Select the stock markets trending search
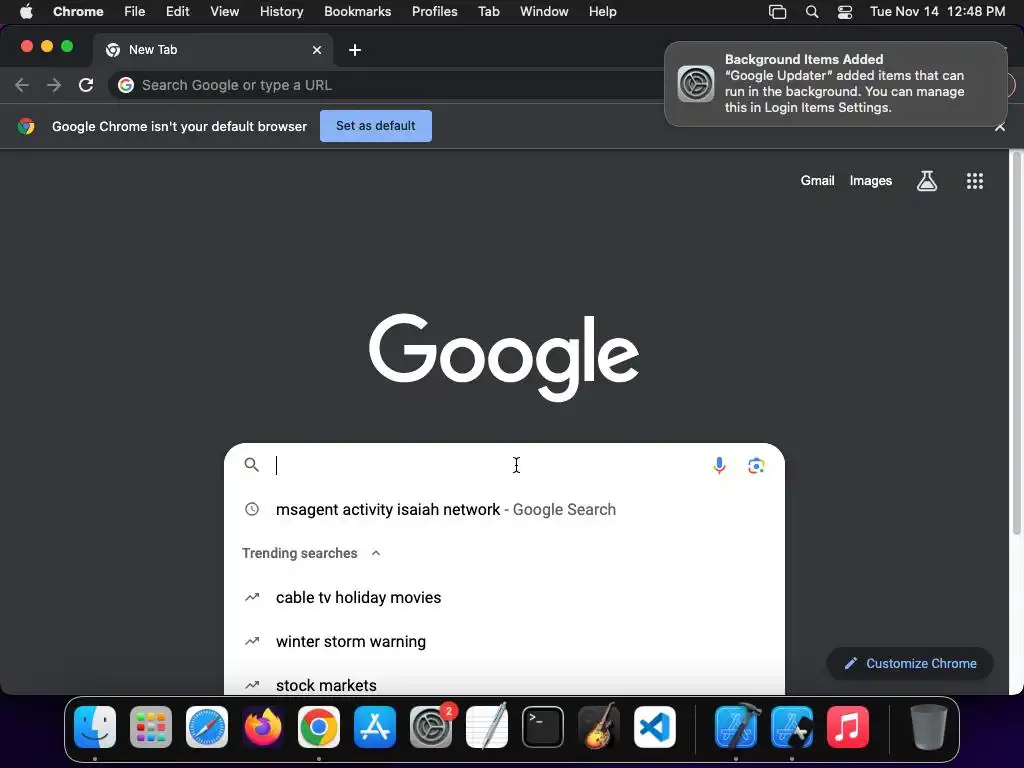The width and height of the screenshot is (1024, 768). 504,685
